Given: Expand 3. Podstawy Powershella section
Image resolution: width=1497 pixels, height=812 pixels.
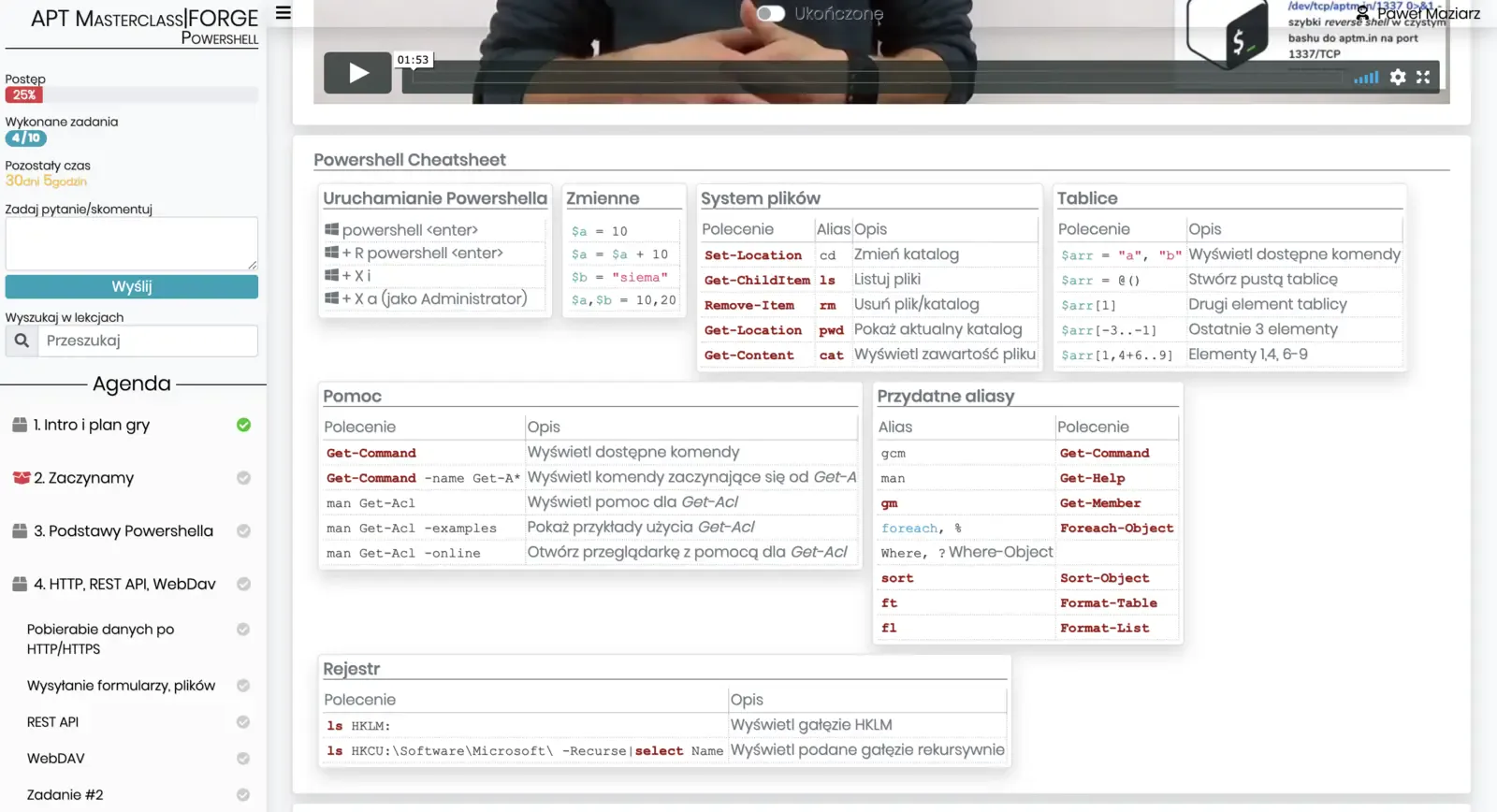Looking at the screenshot, I should [124, 531].
